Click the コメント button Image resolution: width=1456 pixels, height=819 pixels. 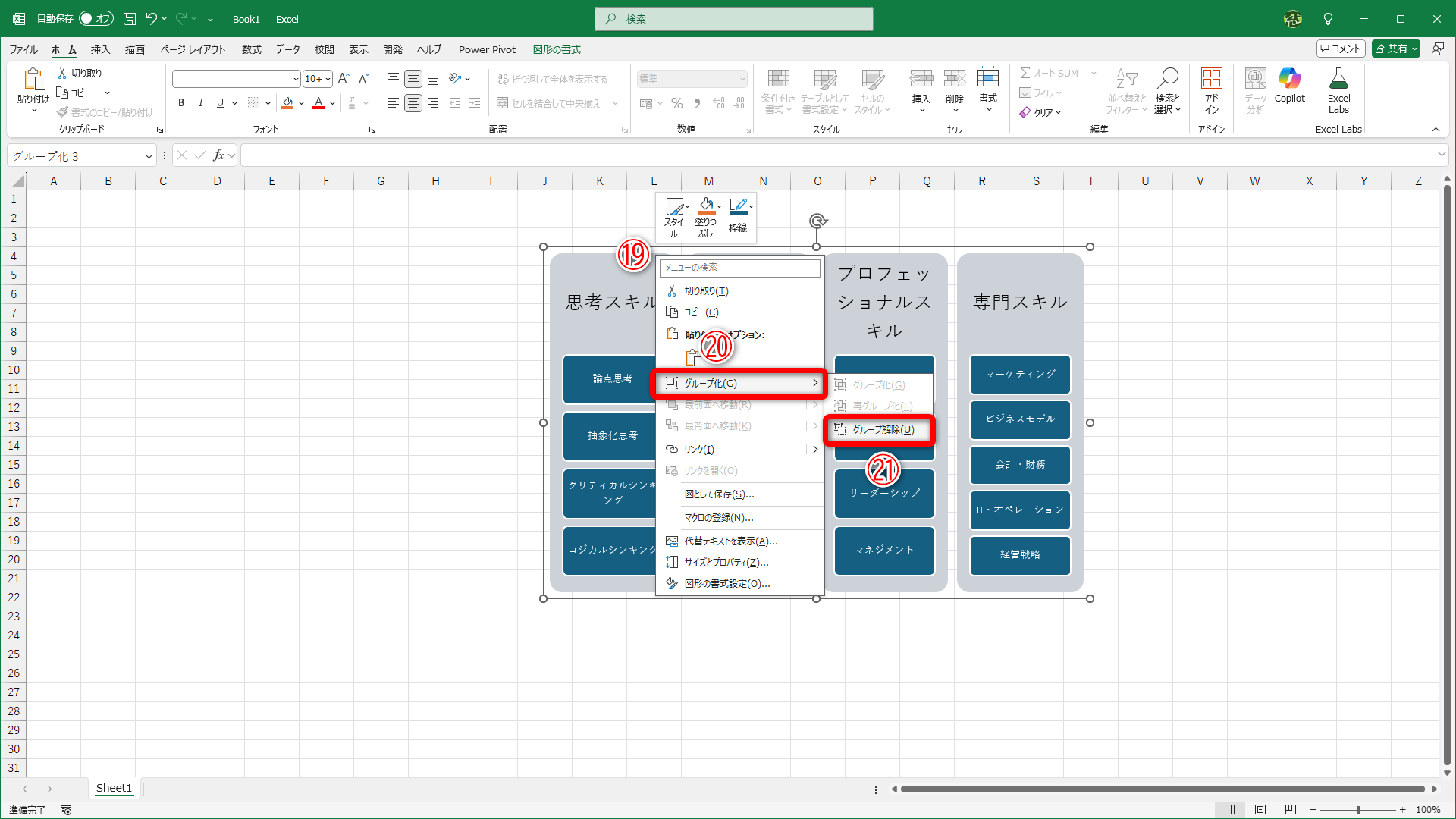[1341, 49]
